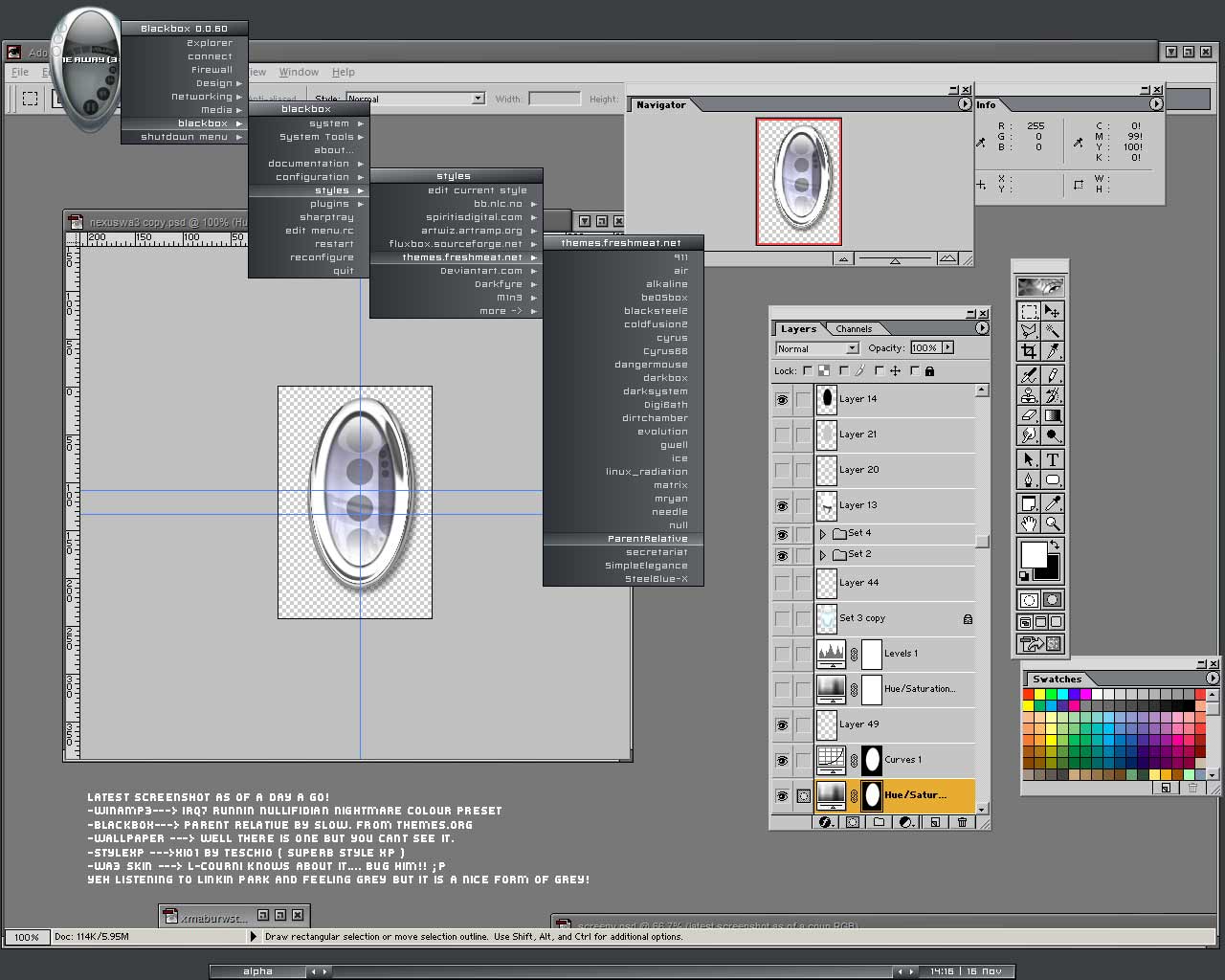Open the Help menu
Image resolution: width=1225 pixels, height=980 pixels.
tap(344, 72)
